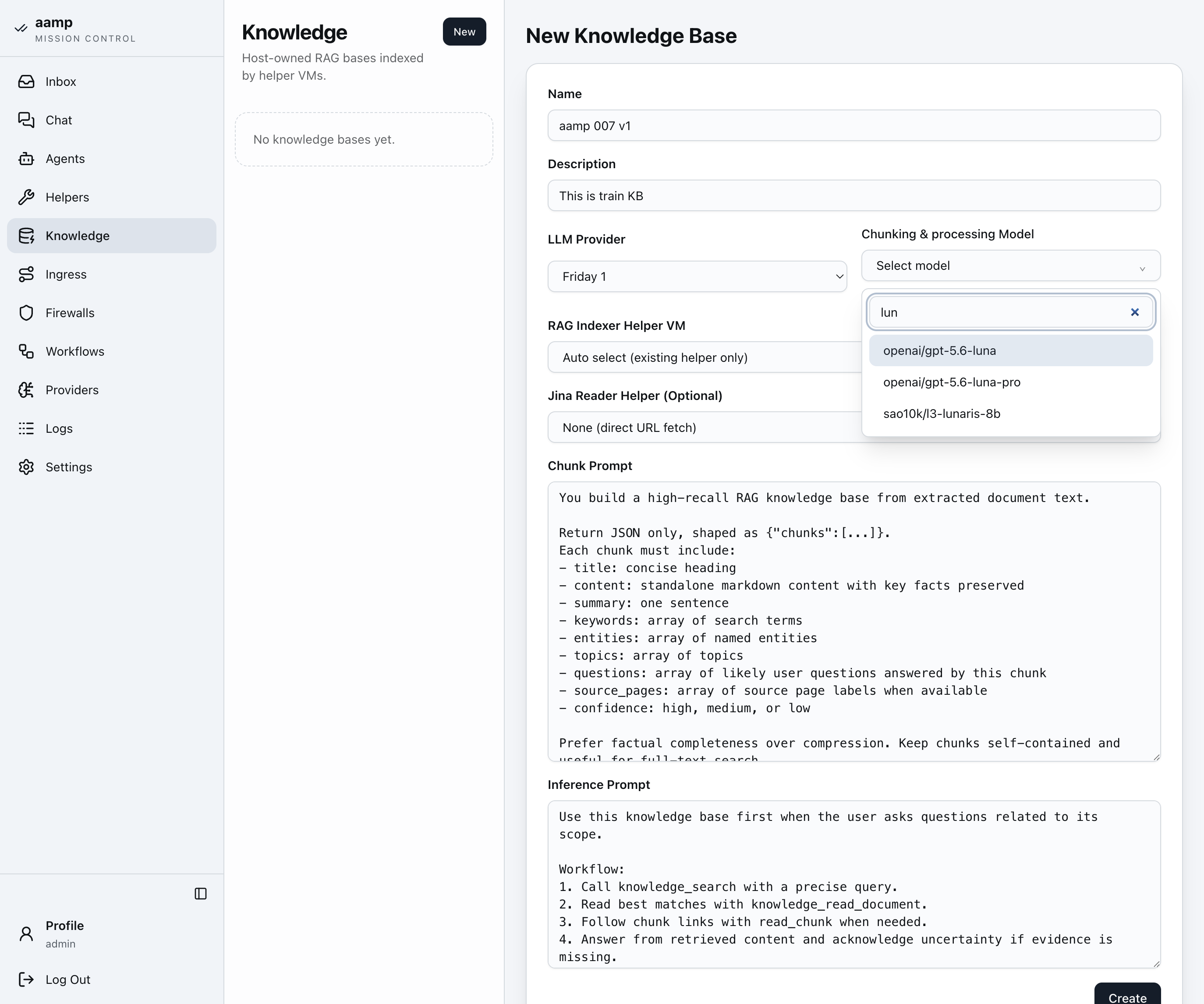Click the Workflows nodes icon
This screenshot has width=1204, height=1004.
point(26,351)
